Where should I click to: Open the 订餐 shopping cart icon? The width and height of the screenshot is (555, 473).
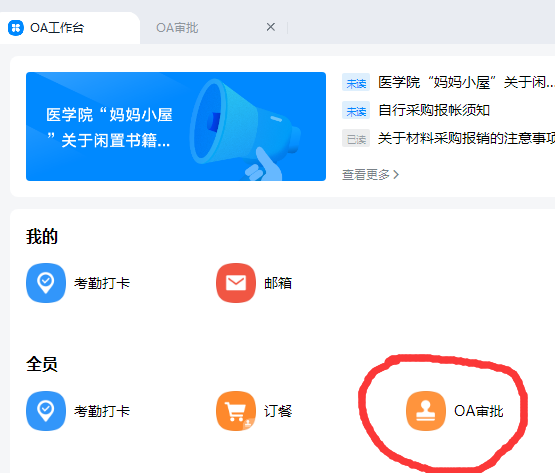point(236,411)
